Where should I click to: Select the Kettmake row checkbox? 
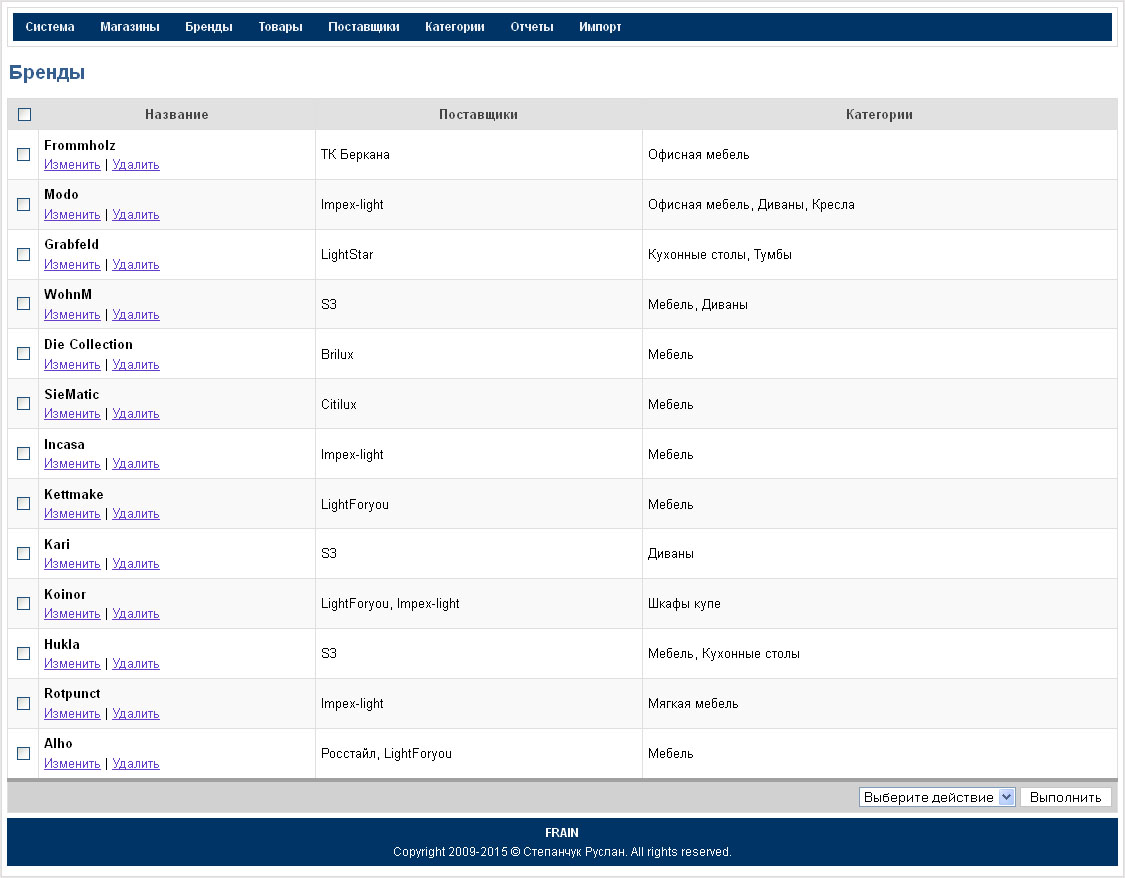tap(24, 504)
